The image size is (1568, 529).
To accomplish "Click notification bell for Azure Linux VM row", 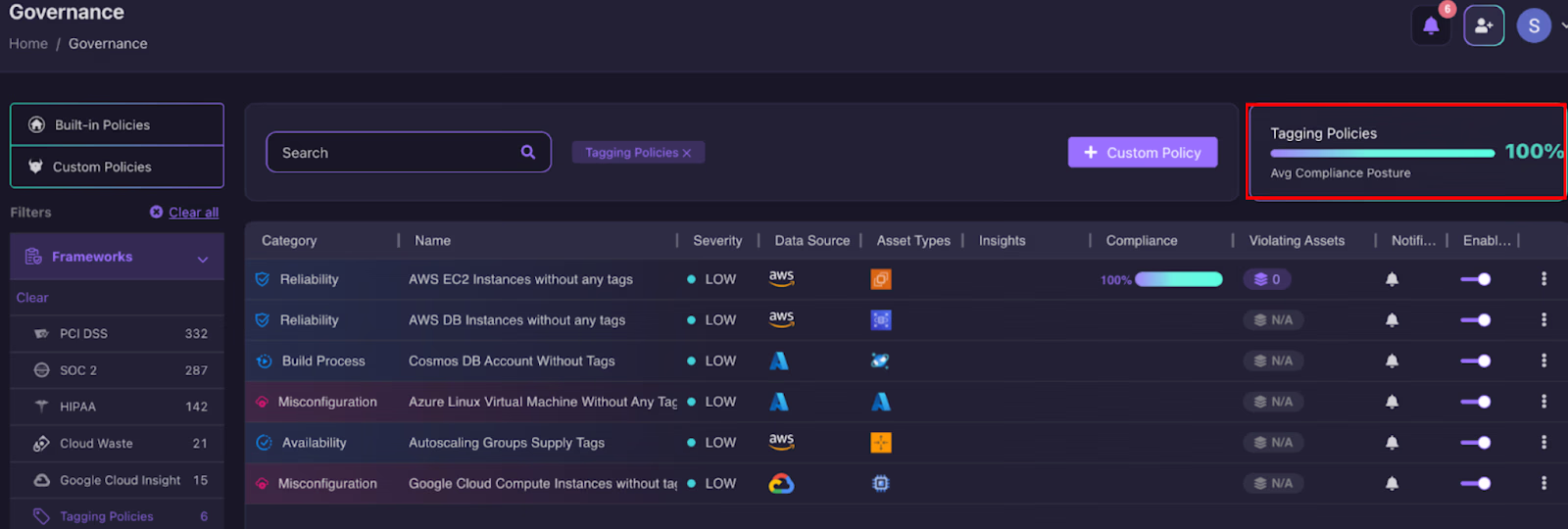I will [x=1392, y=402].
